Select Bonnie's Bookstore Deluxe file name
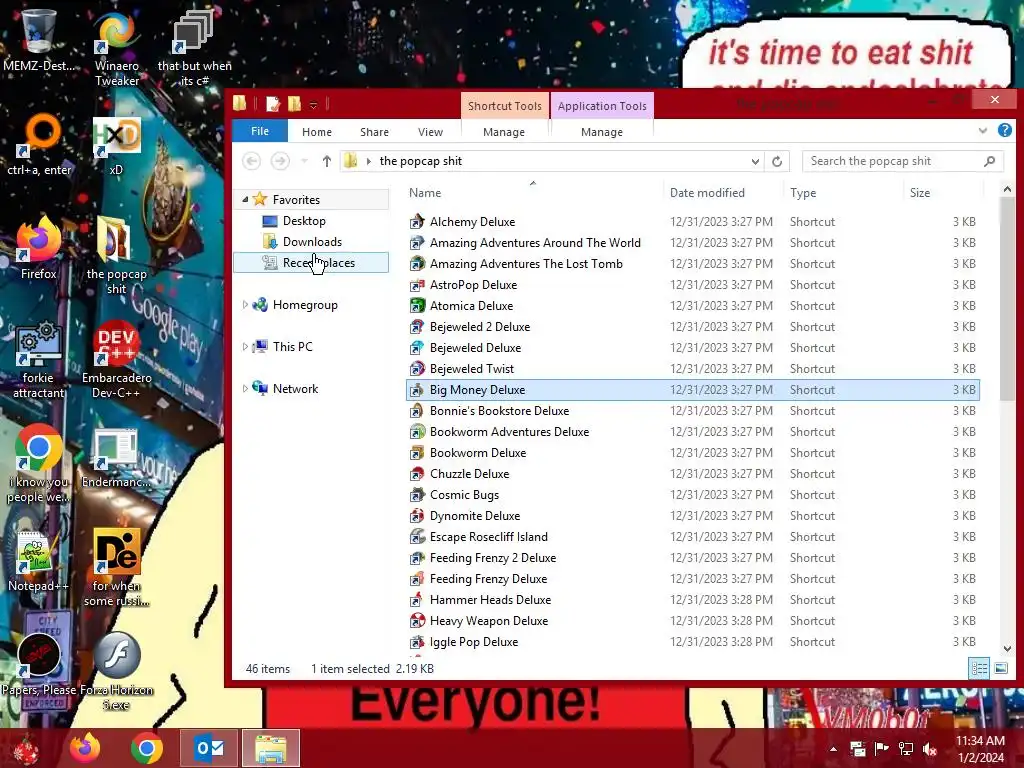Image resolution: width=1024 pixels, height=768 pixels. point(500,411)
